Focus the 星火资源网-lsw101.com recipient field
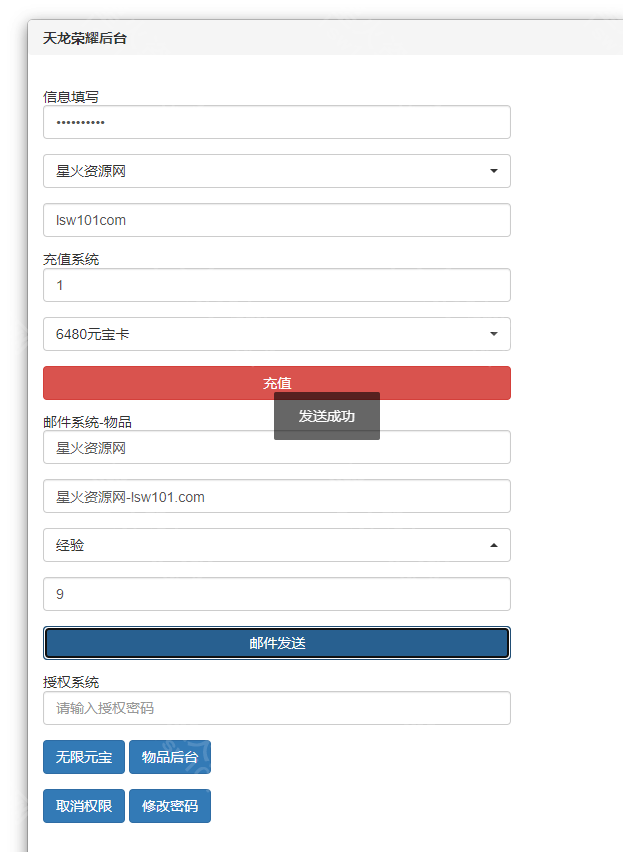 coord(276,496)
